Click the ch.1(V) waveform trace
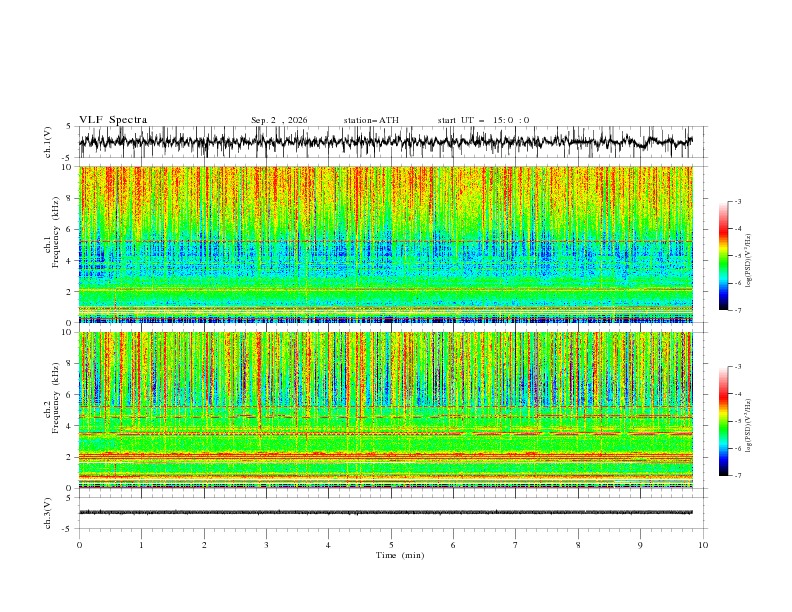Screen dimensions: 792x612 click(x=385, y=142)
